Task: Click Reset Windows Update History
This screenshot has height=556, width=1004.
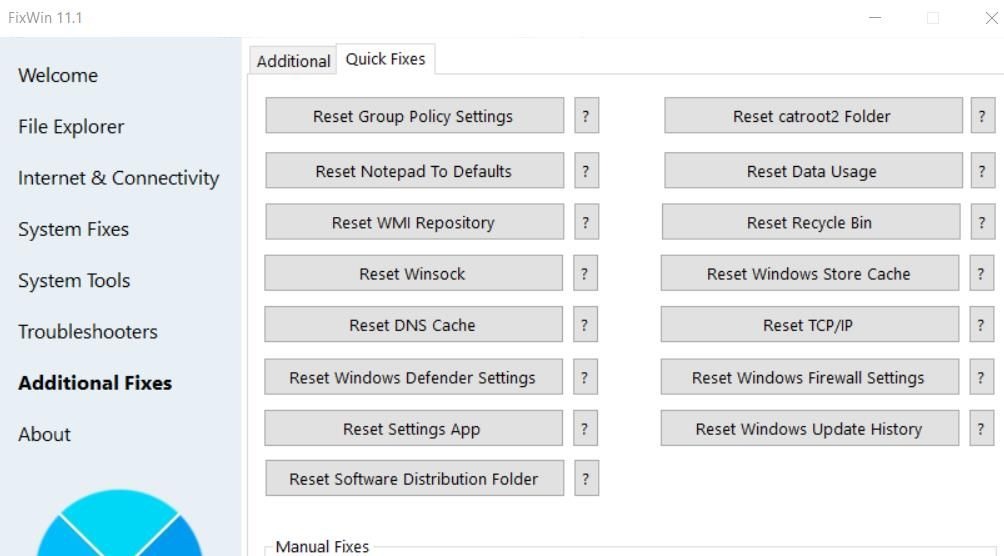Action: (809, 429)
